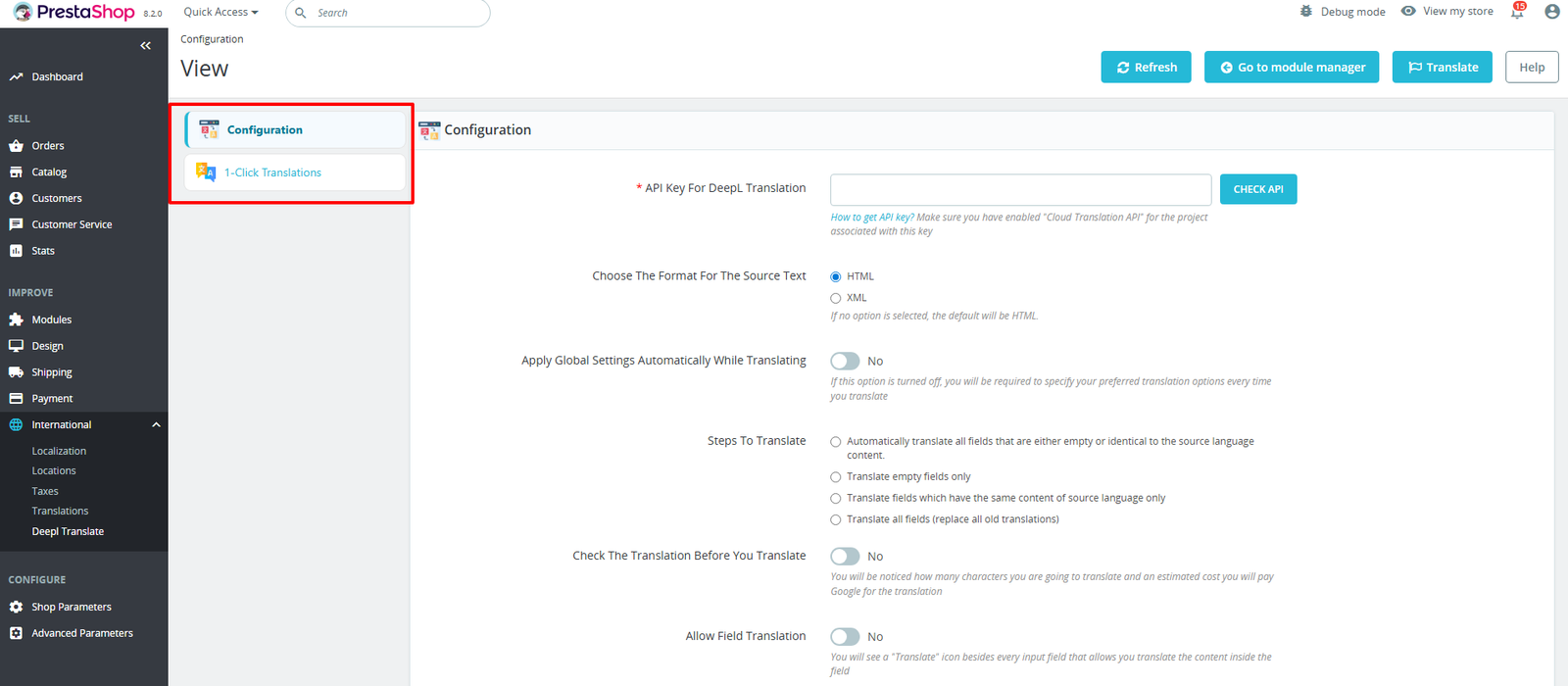The height and width of the screenshot is (686, 1568).
Task: Expand the Shop Parameters menu
Action: click(x=71, y=608)
